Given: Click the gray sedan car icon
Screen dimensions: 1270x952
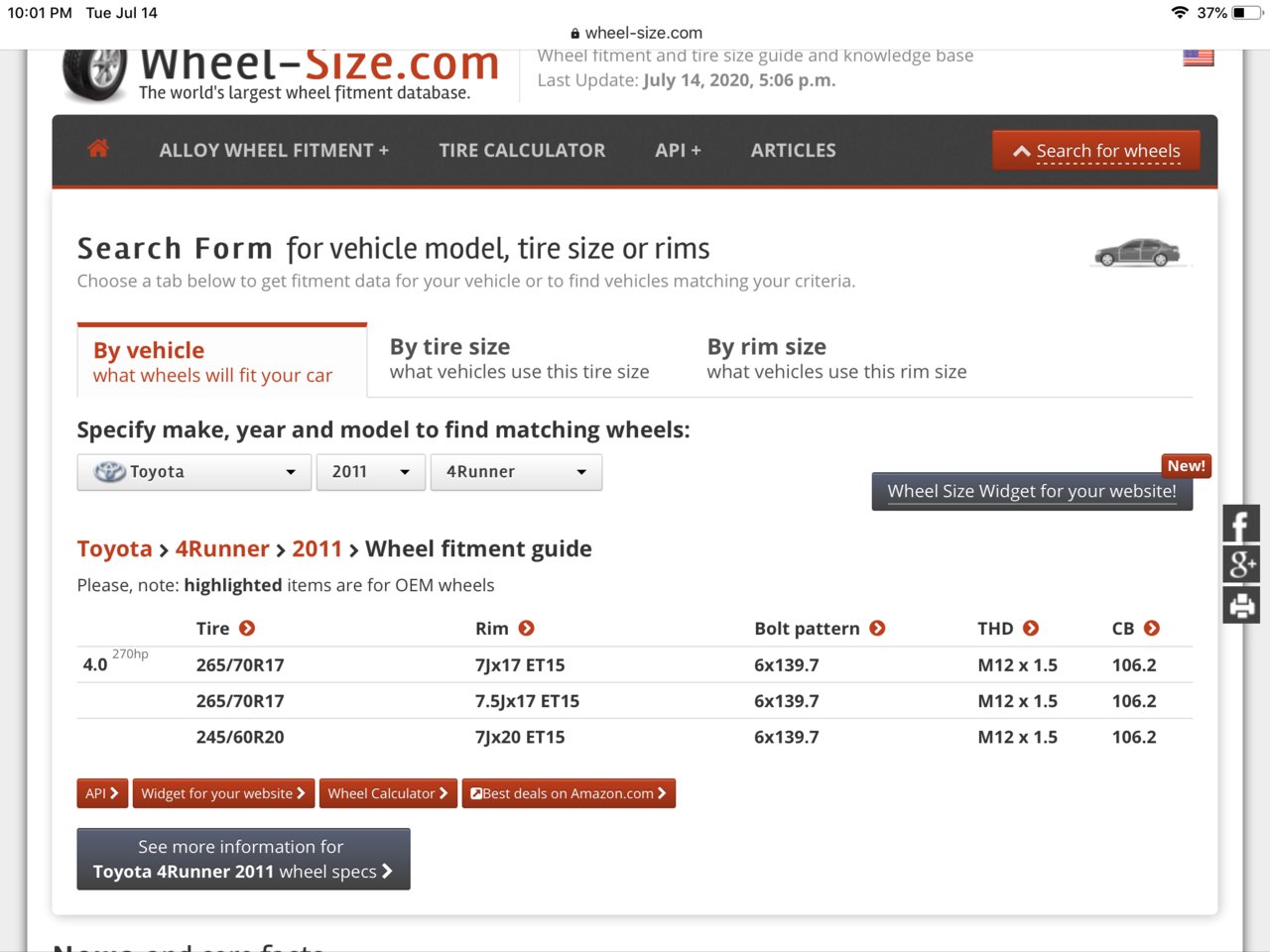Looking at the screenshot, I should click(1137, 253).
